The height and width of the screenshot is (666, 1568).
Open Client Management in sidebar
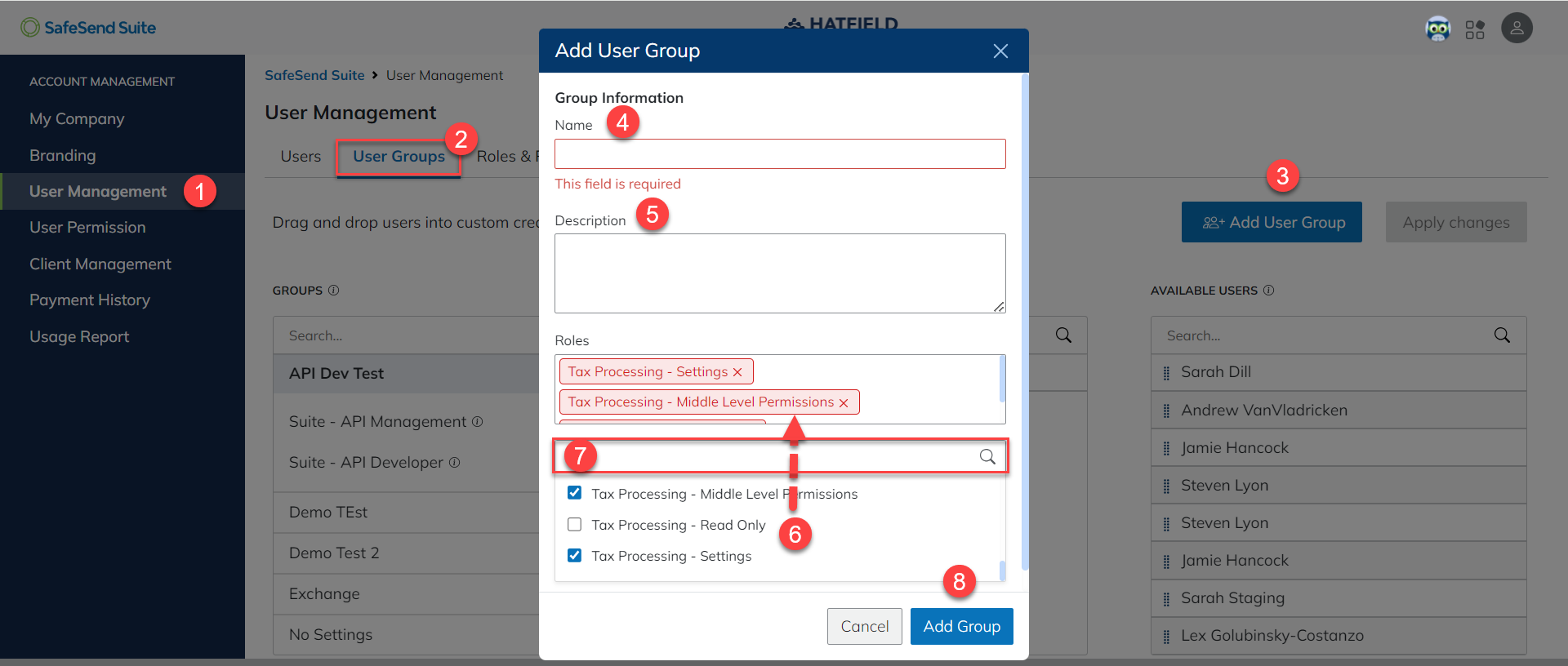tap(100, 264)
